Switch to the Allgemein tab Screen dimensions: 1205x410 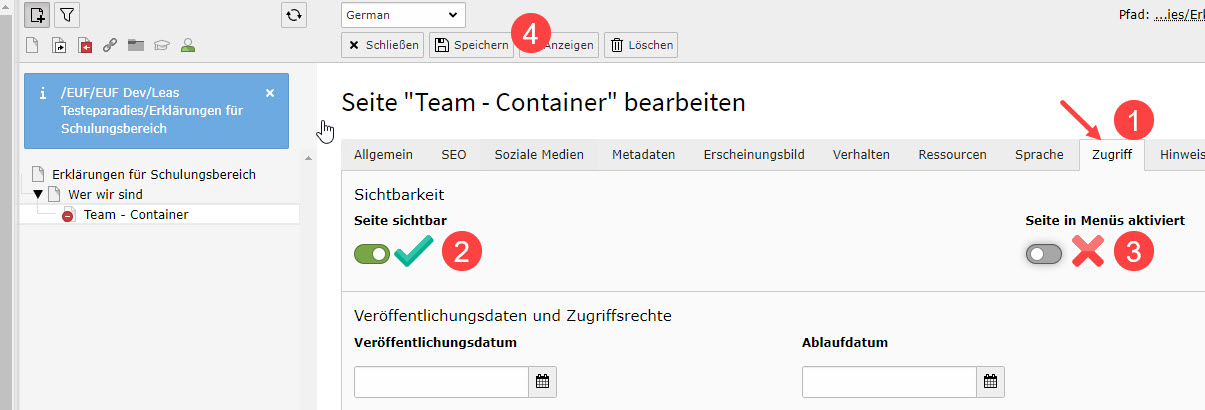[x=384, y=154]
